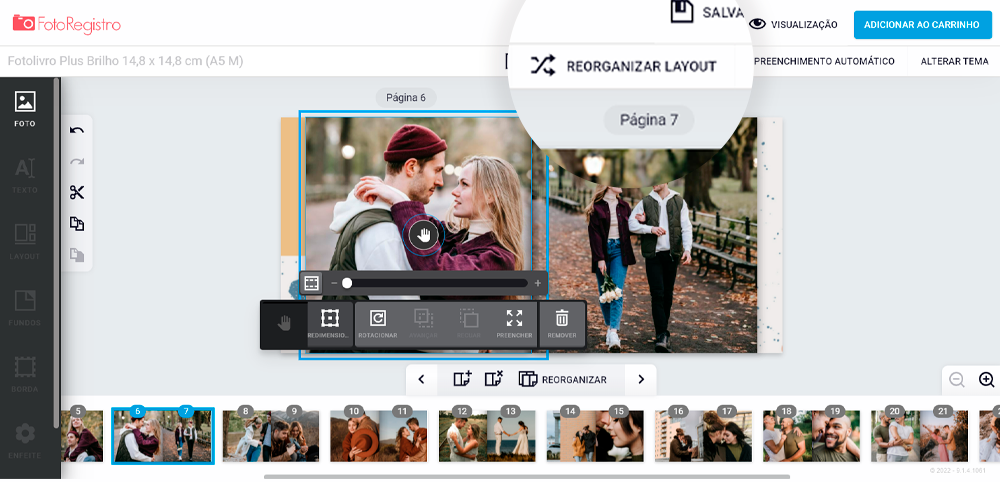Select the pages 10-11 spread thumbnail

(379, 436)
